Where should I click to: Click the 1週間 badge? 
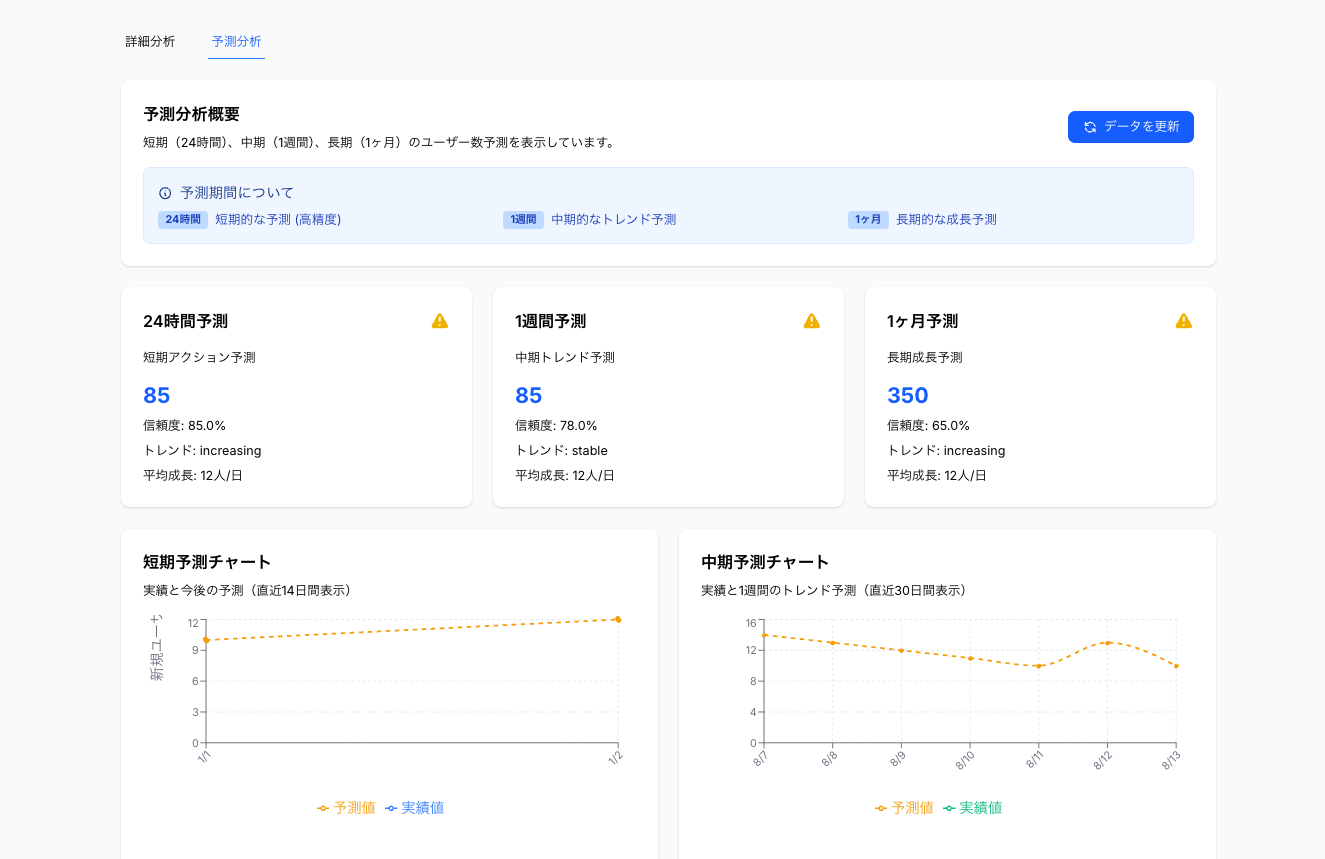coord(523,220)
